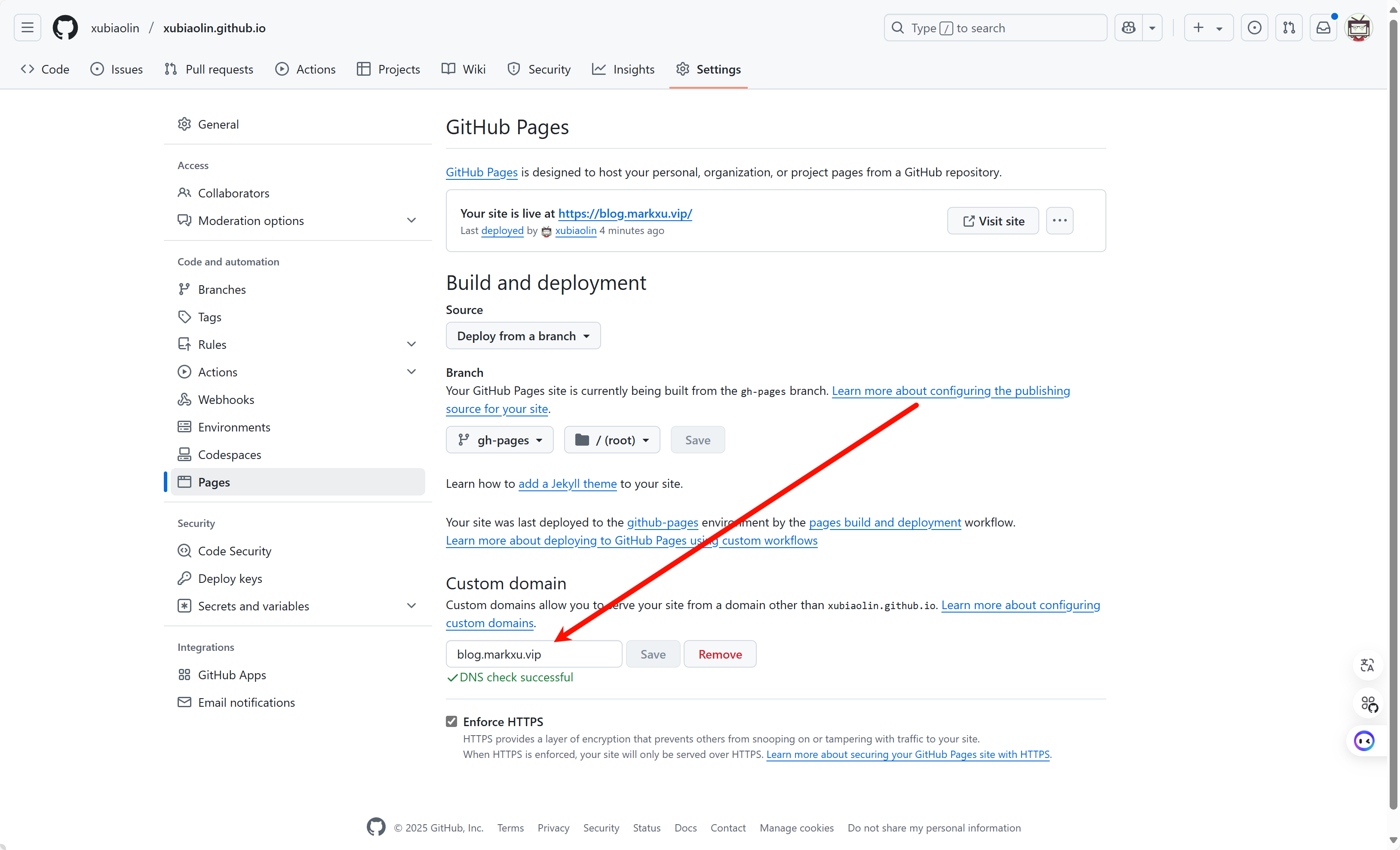The image size is (1400, 850).
Task: Open the / (root) folder dropdown
Action: click(612, 440)
